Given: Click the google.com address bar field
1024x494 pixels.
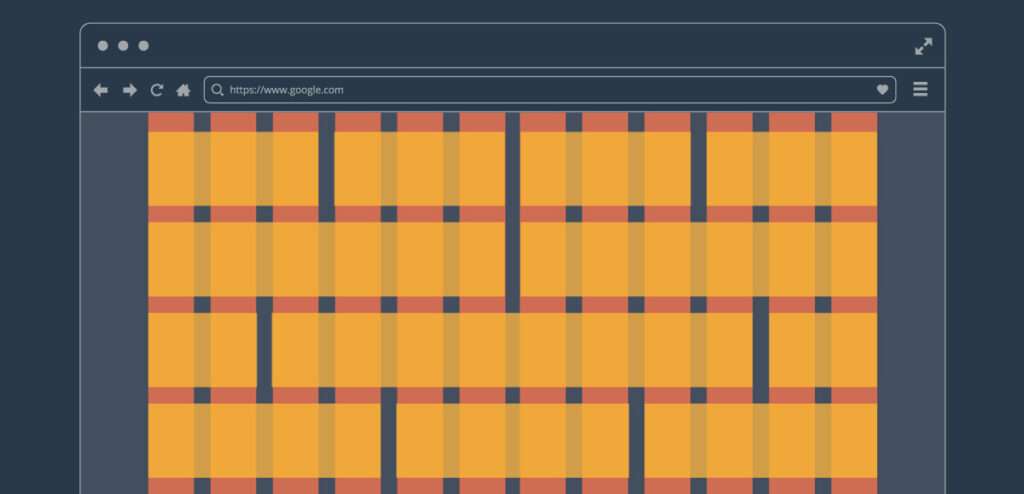Looking at the screenshot, I should [x=550, y=90].
